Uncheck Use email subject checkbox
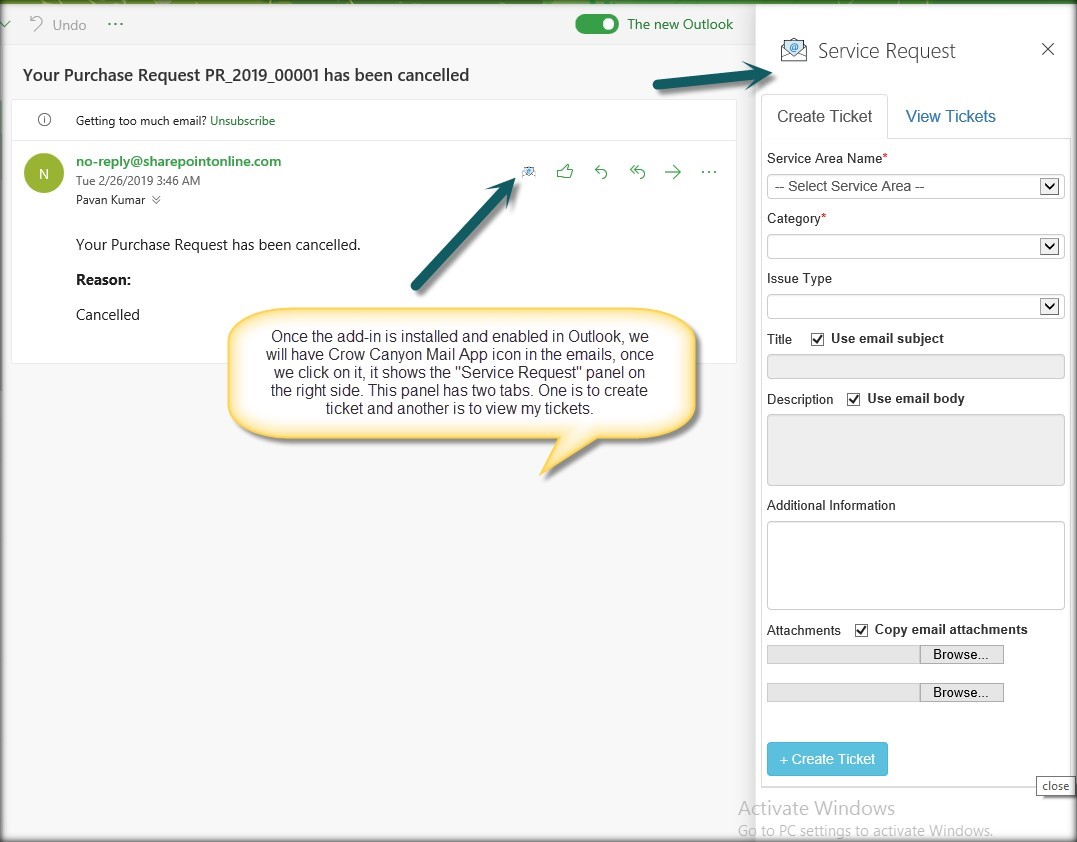The height and width of the screenshot is (842, 1077). pyautogui.click(x=817, y=339)
